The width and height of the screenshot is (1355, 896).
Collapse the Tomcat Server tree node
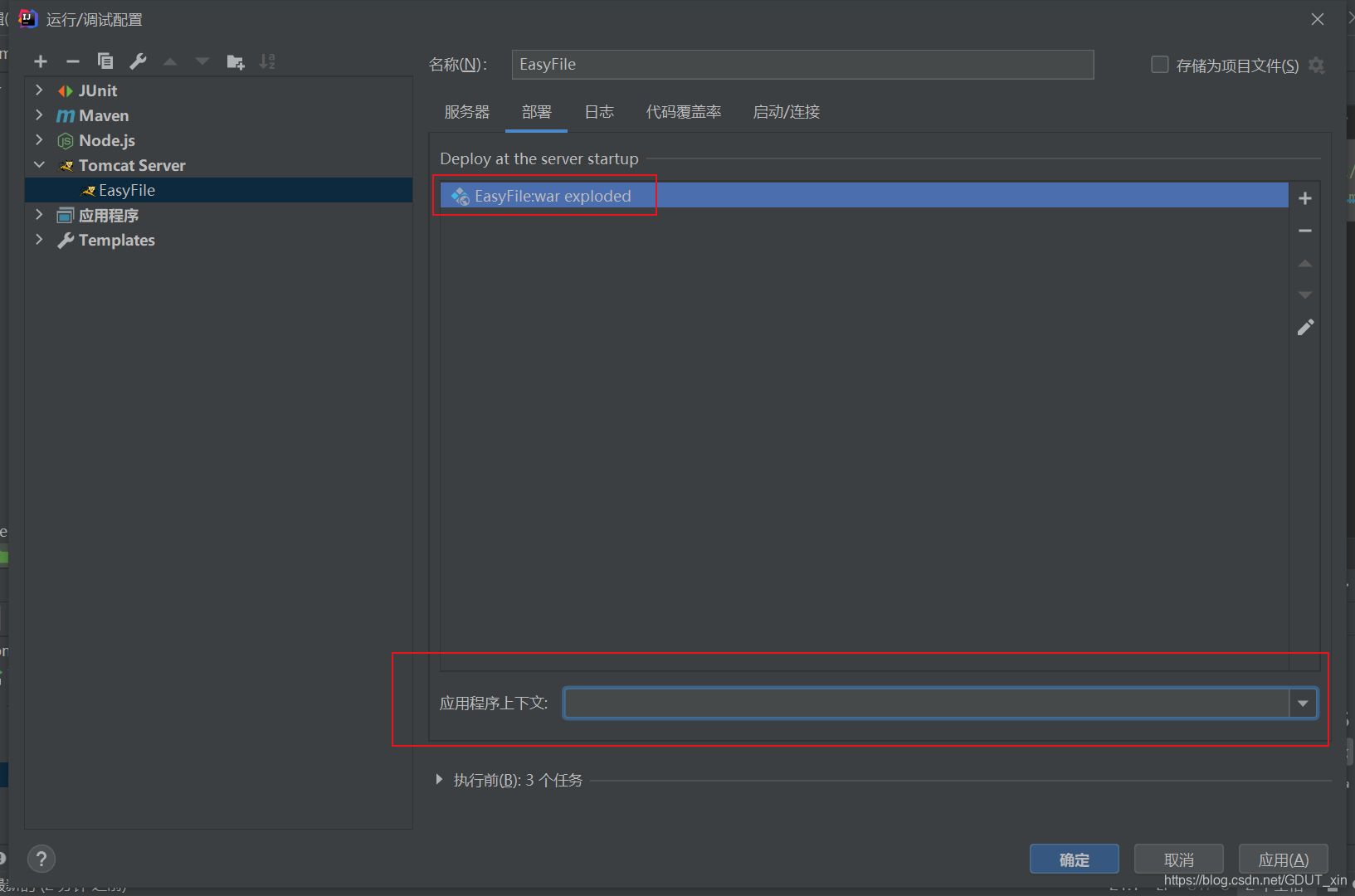[x=39, y=165]
